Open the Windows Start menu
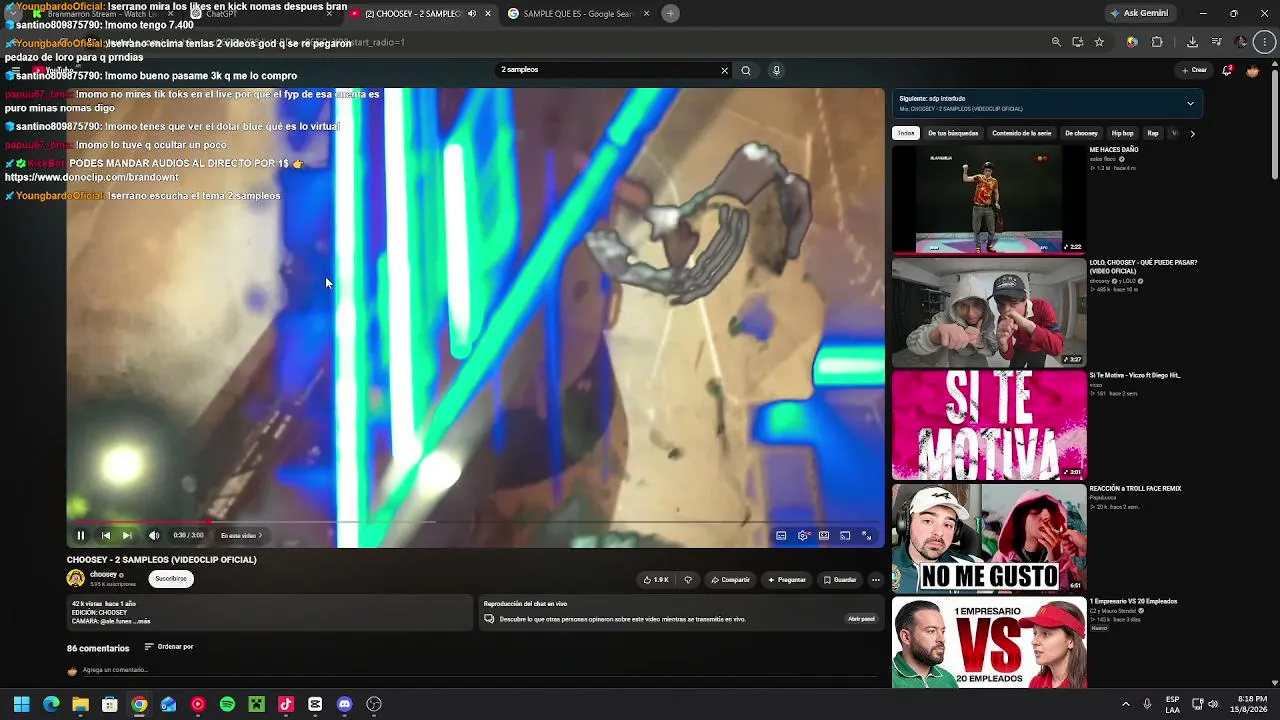Screen dimensions: 1280x720 [21, 704]
